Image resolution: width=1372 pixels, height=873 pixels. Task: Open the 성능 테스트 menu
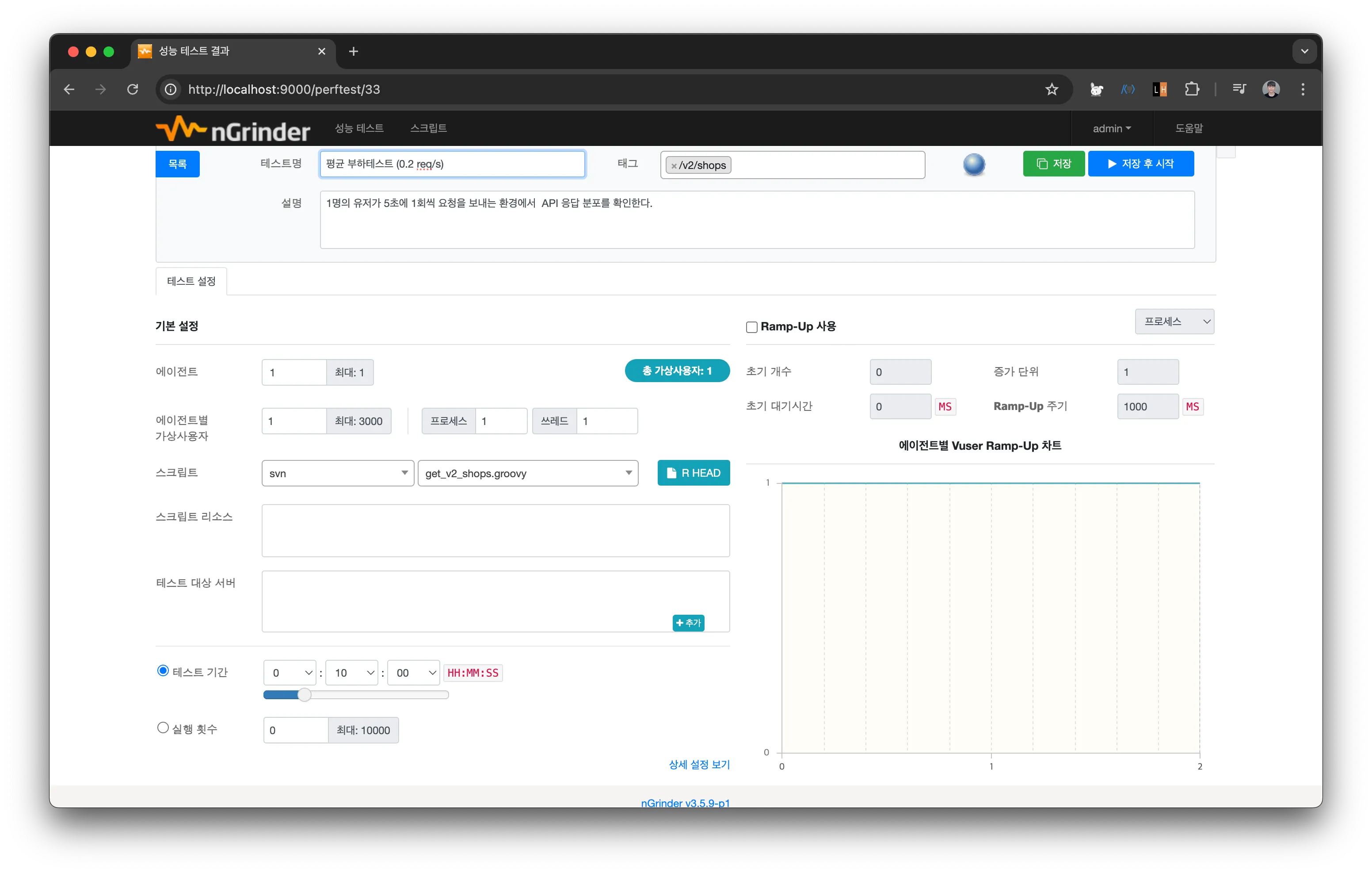pos(359,128)
